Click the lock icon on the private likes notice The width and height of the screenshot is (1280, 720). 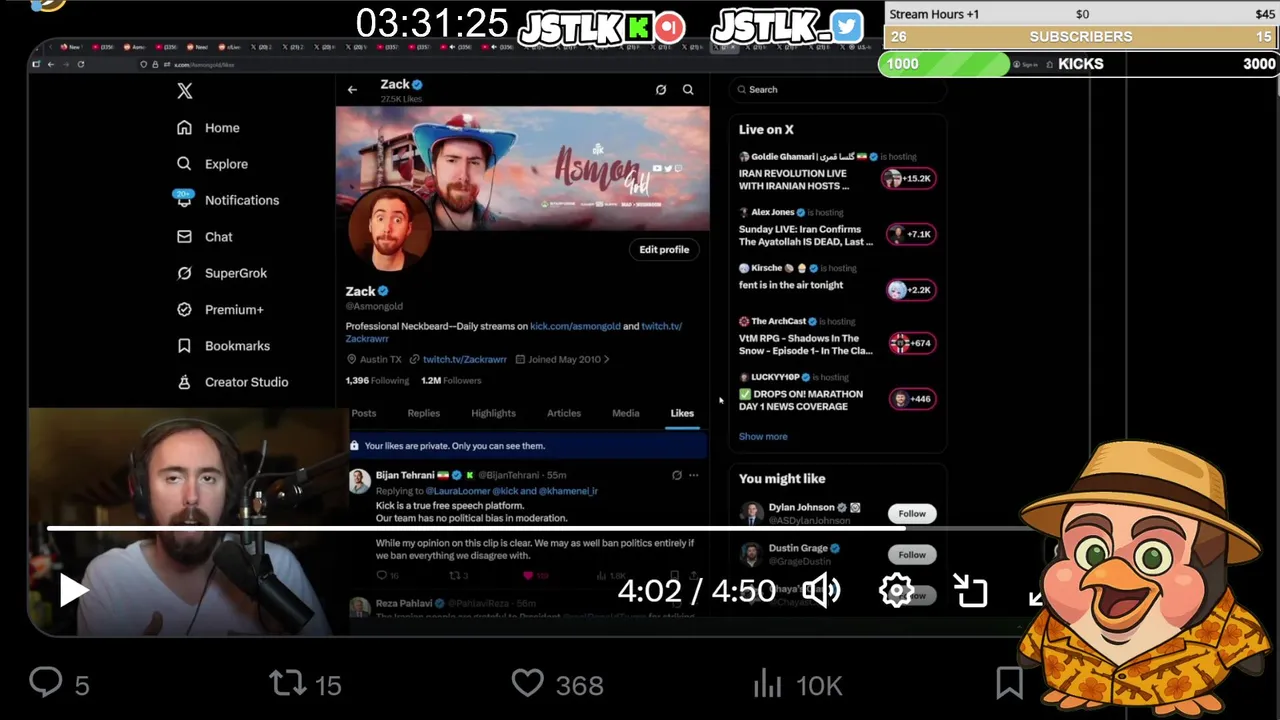355,446
